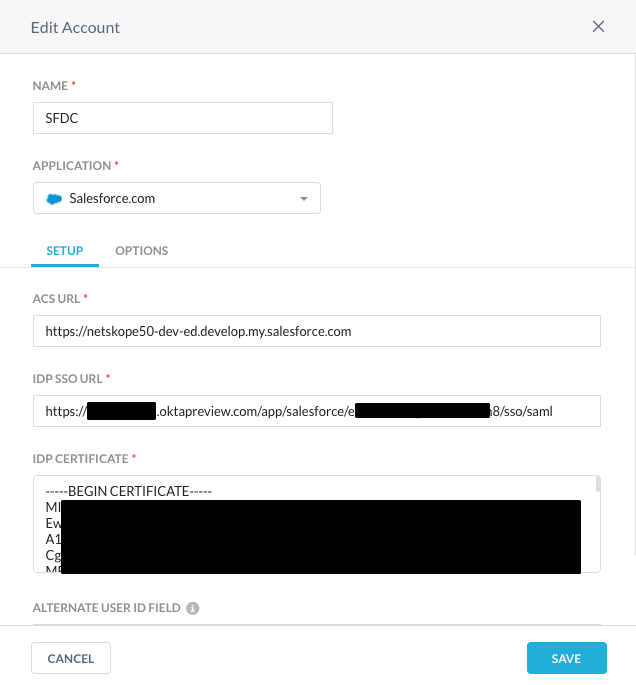Click the APPLICATION field label
This screenshot has width=636, height=685.
(72, 166)
